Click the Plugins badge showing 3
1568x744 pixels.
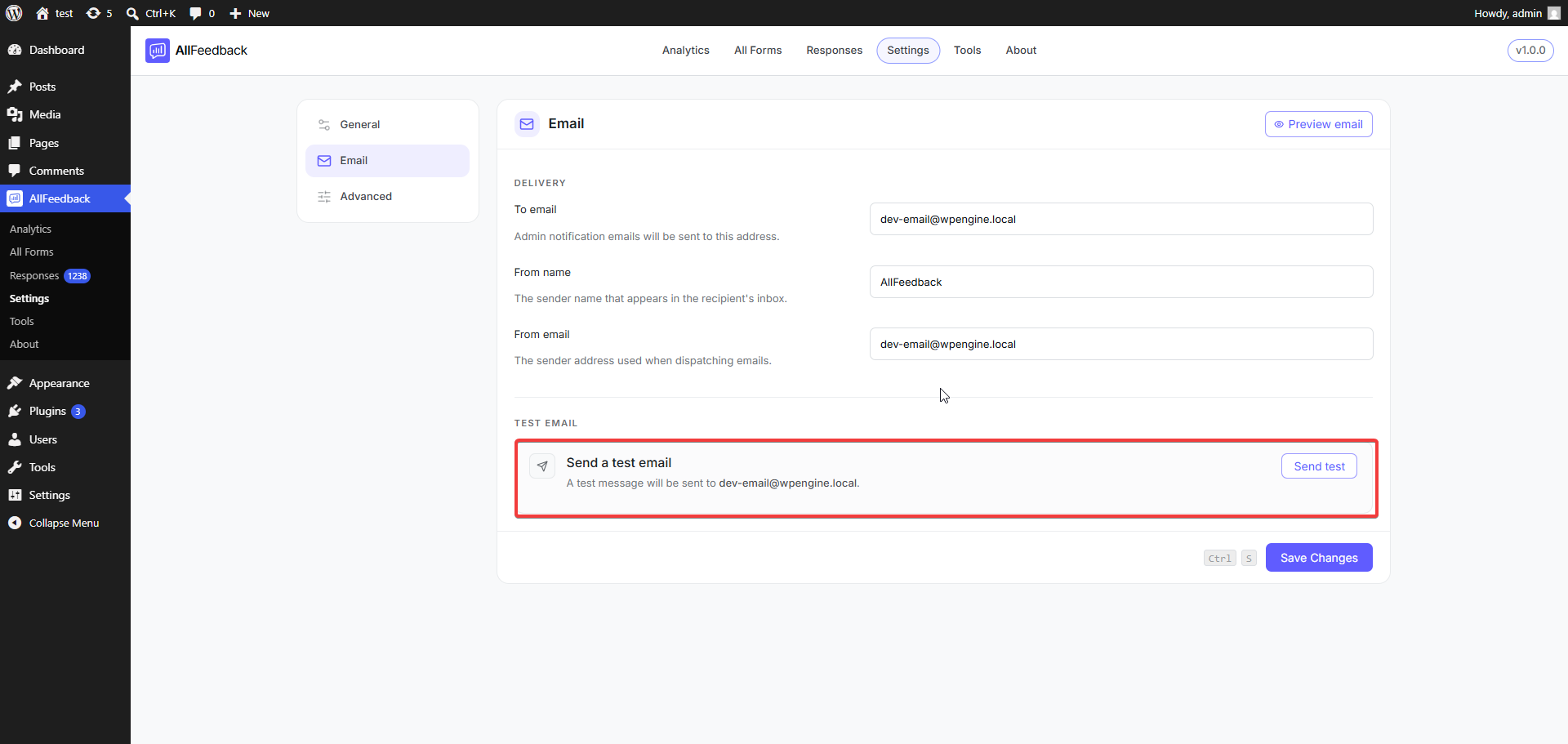click(x=78, y=412)
